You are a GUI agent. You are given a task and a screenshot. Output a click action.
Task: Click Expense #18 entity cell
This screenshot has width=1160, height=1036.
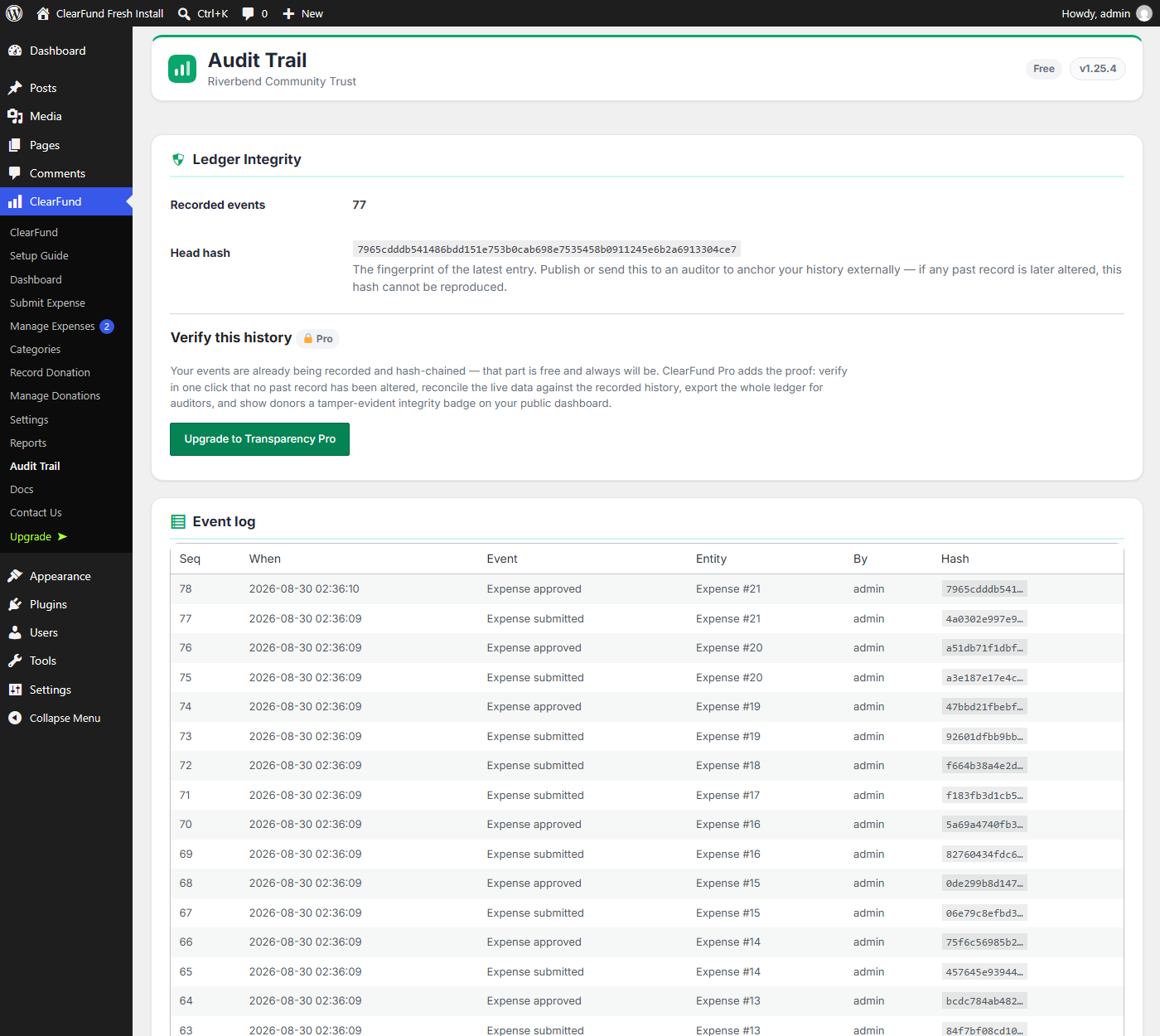[728, 766]
